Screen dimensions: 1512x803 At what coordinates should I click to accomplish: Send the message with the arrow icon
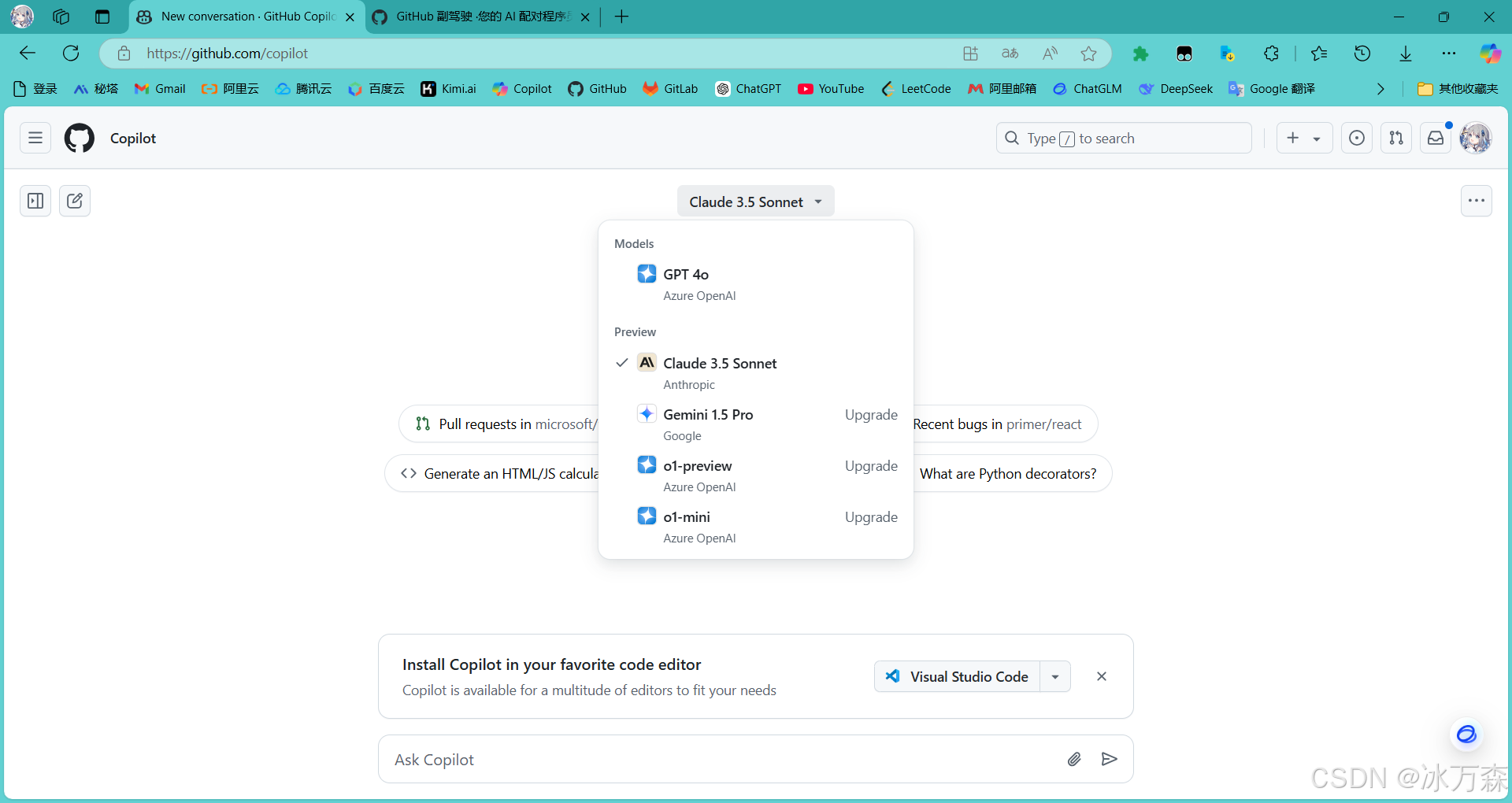1109,759
